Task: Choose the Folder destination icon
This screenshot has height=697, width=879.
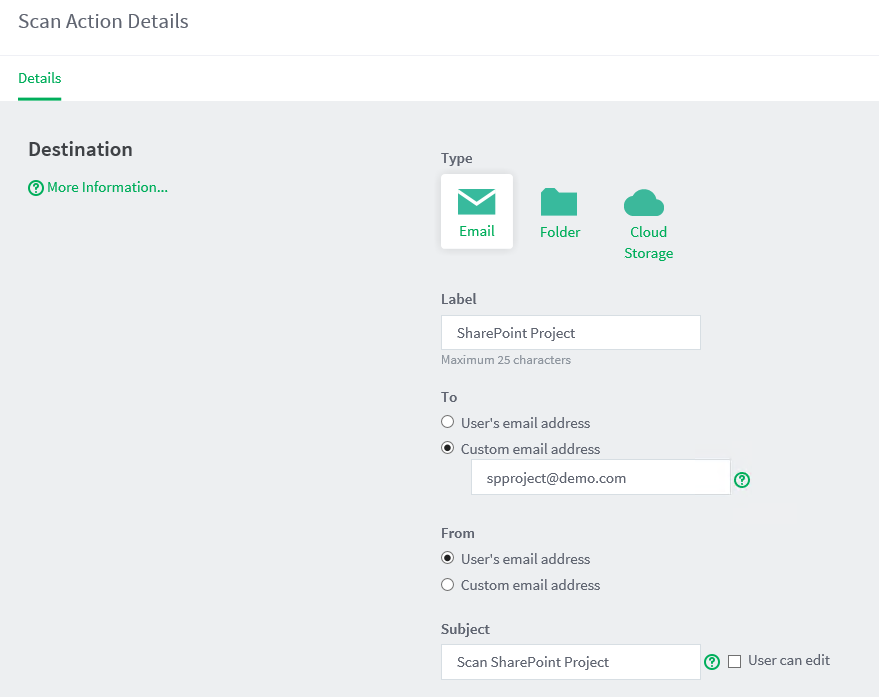Action: [x=559, y=202]
